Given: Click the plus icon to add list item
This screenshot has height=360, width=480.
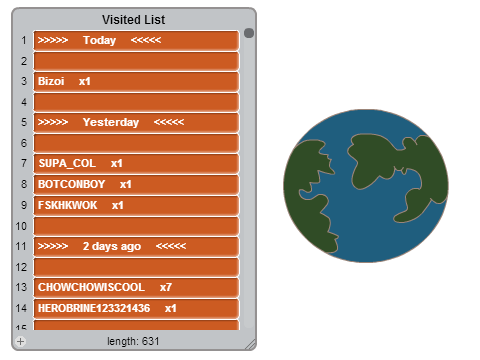Looking at the screenshot, I should (x=21, y=341).
